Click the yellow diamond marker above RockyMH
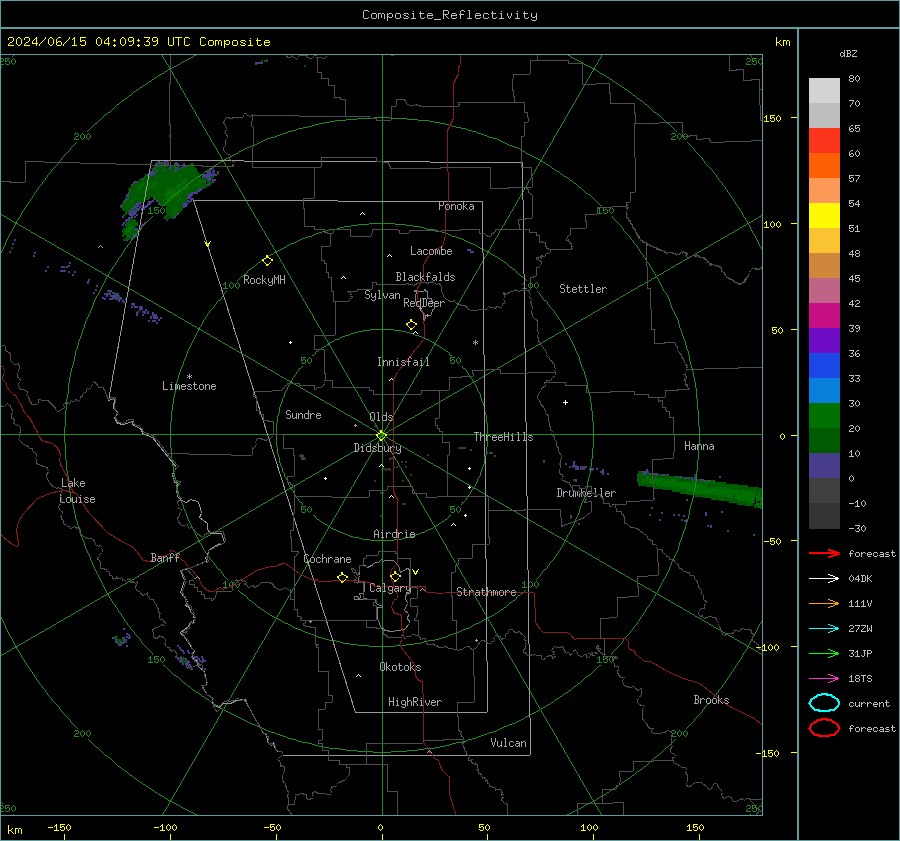The height and width of the screenshot is (841, 900). point(267,261)
